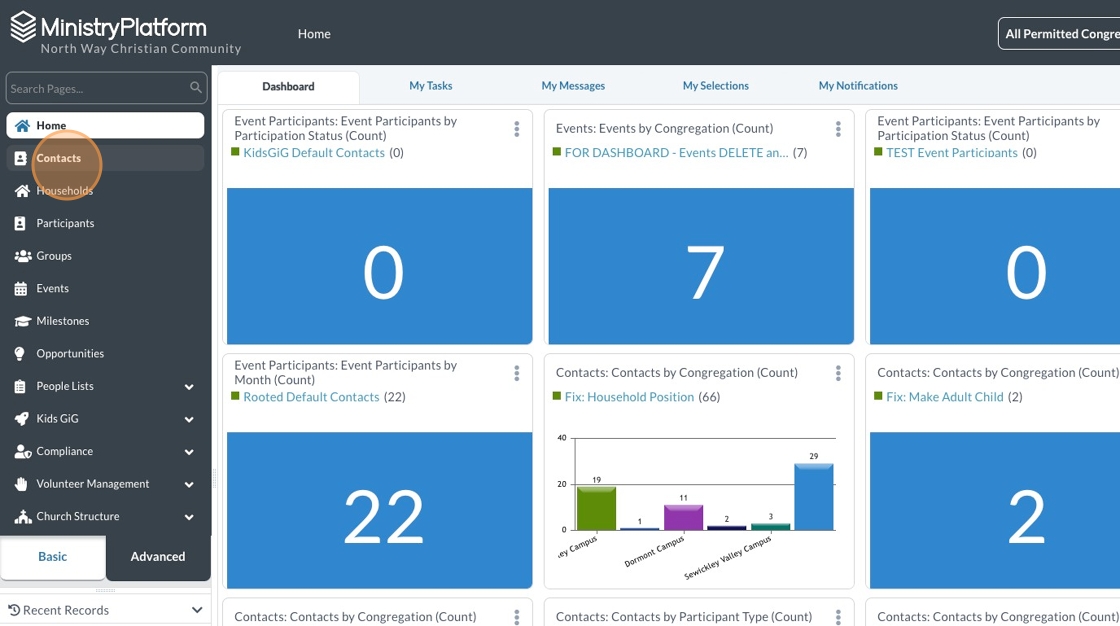Click the blue tile showing 2

(995, 510)
